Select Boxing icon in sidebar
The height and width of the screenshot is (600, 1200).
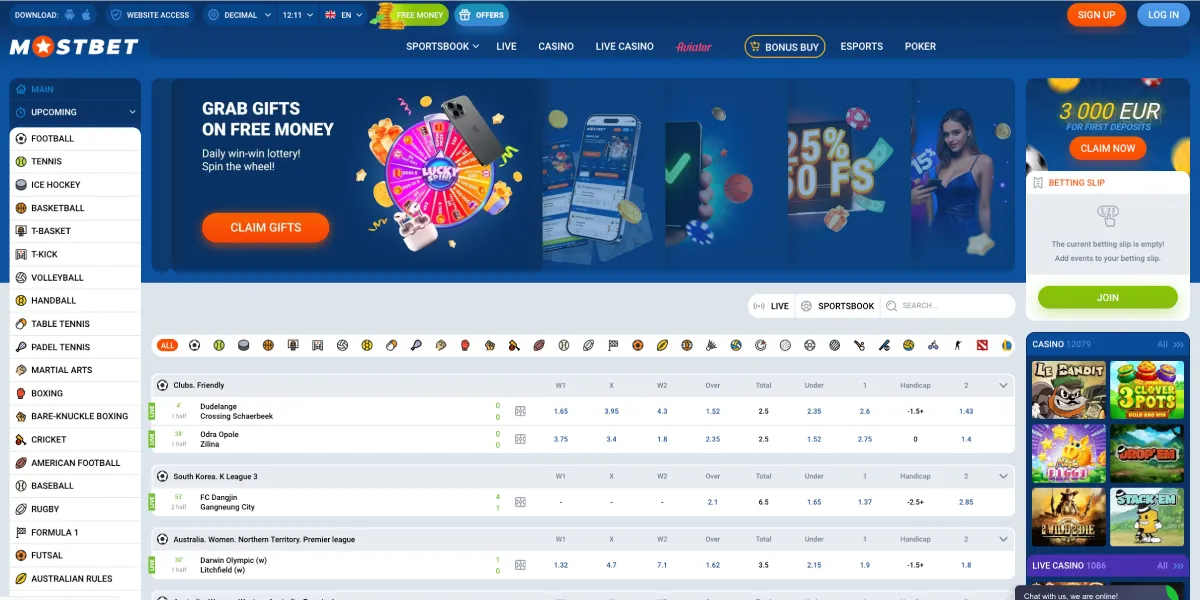click(x=21, y=393)
